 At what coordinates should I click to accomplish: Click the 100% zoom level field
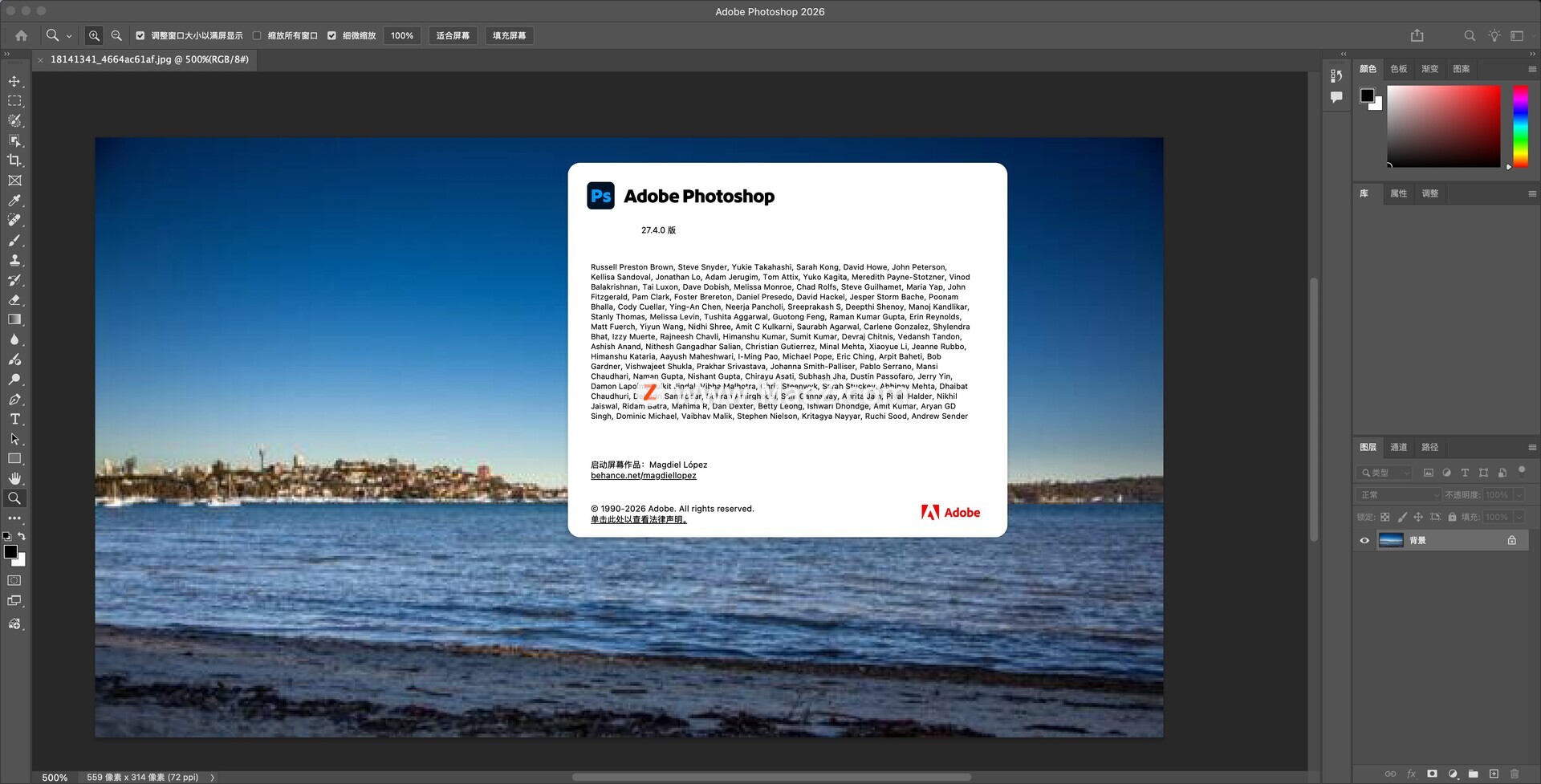(x=402, y=35)
